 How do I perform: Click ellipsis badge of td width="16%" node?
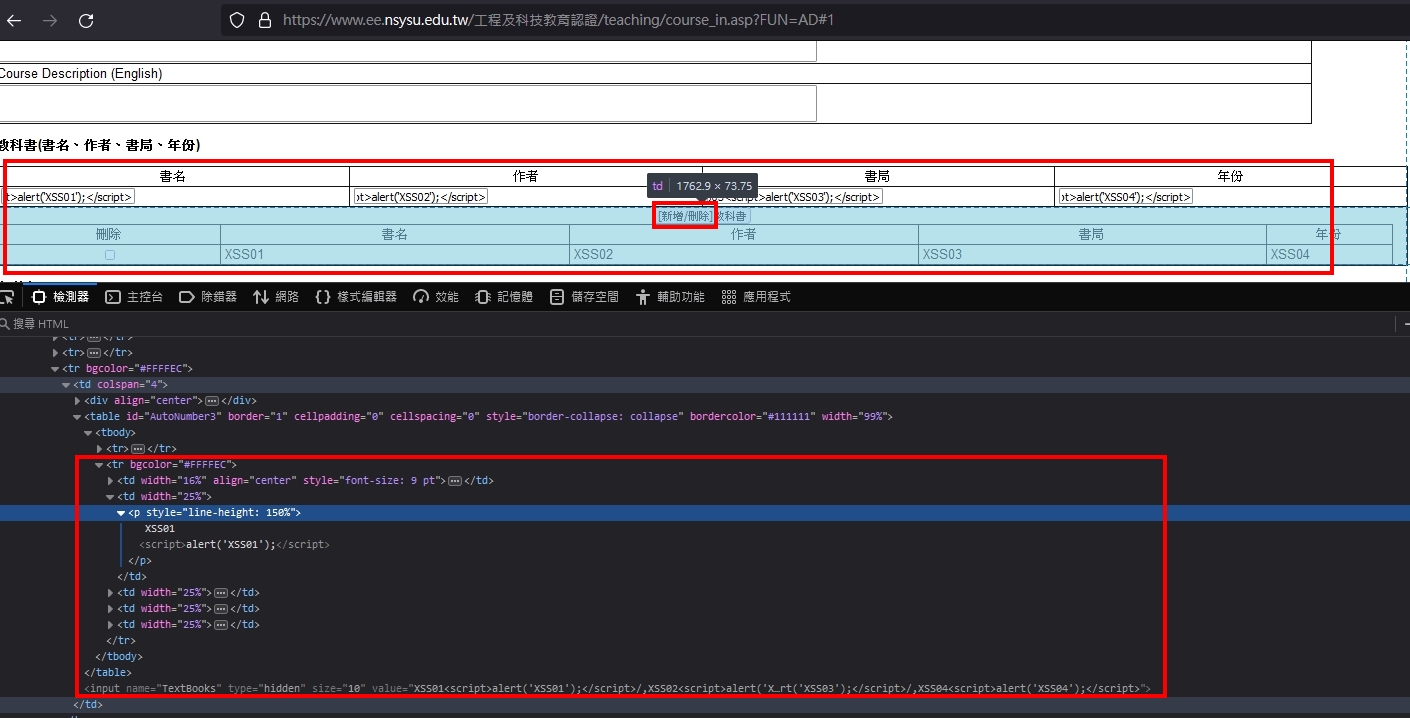455,481
